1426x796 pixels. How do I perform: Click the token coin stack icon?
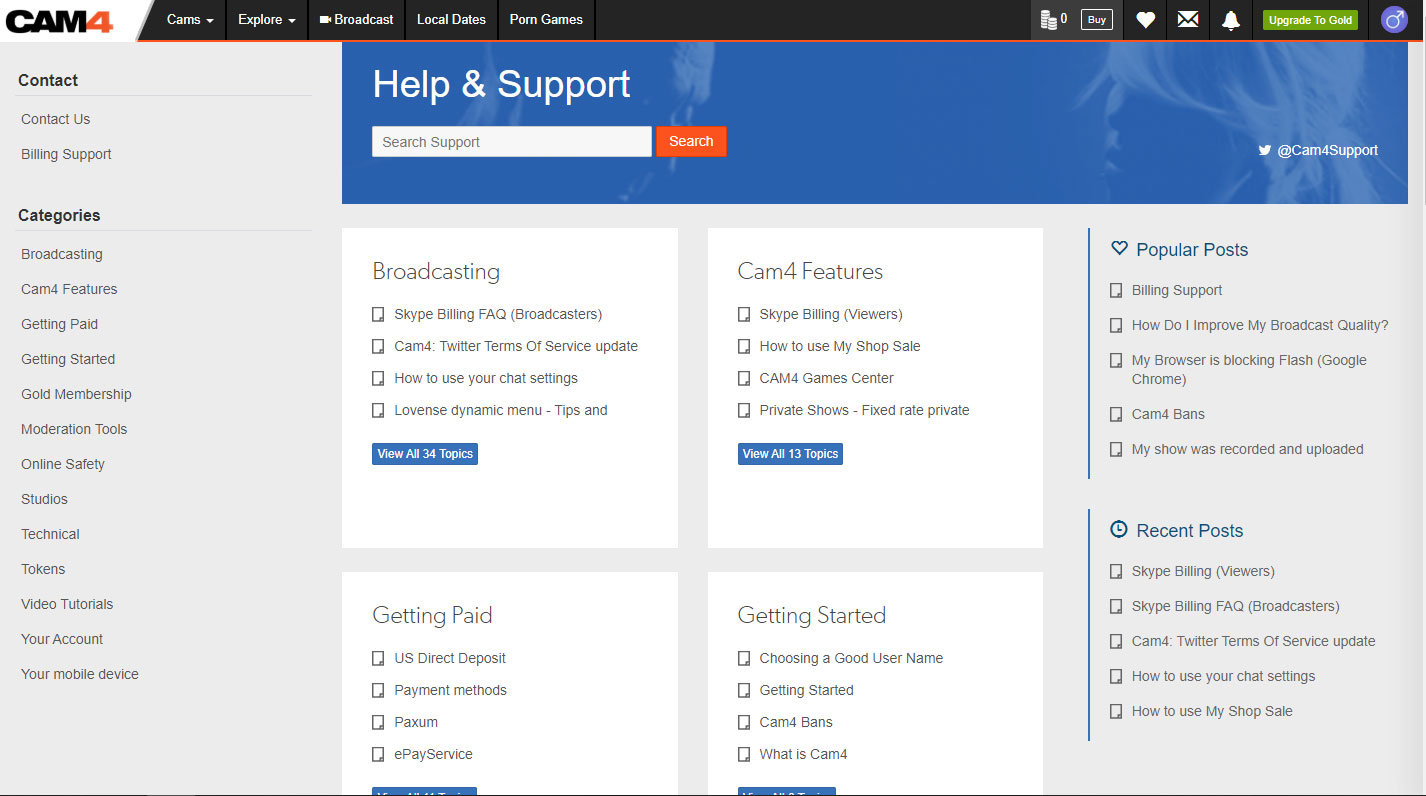tap(1046, 18)
